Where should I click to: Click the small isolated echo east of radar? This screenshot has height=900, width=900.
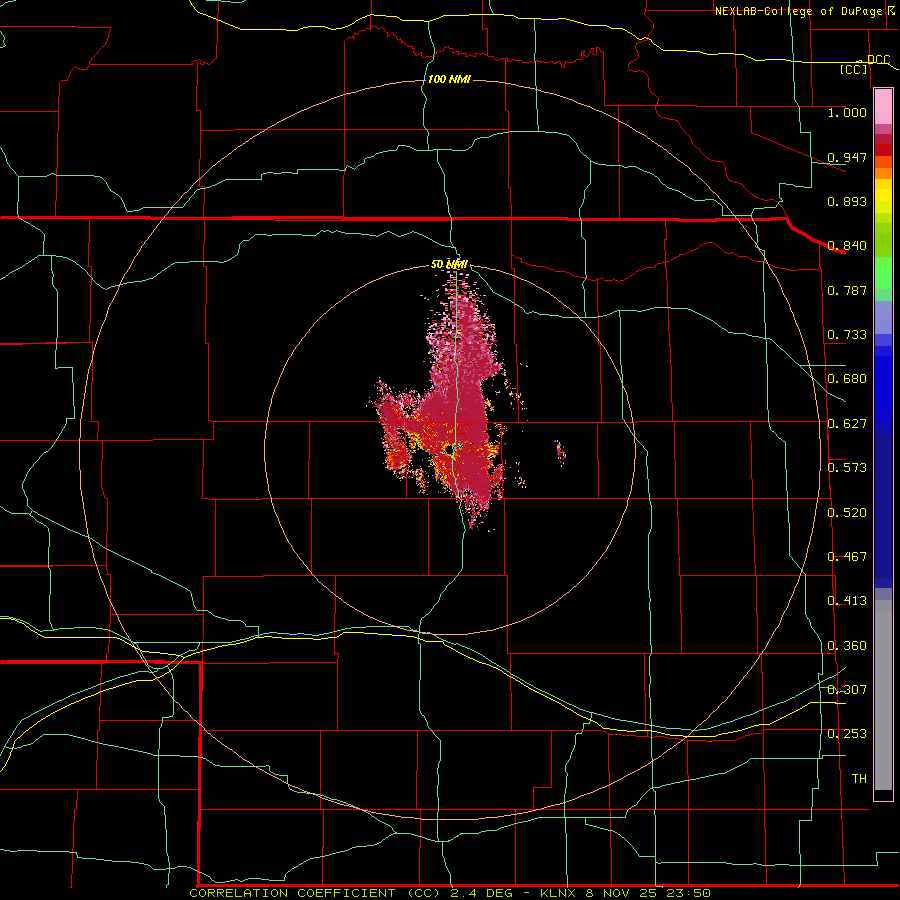pos(560,452)
